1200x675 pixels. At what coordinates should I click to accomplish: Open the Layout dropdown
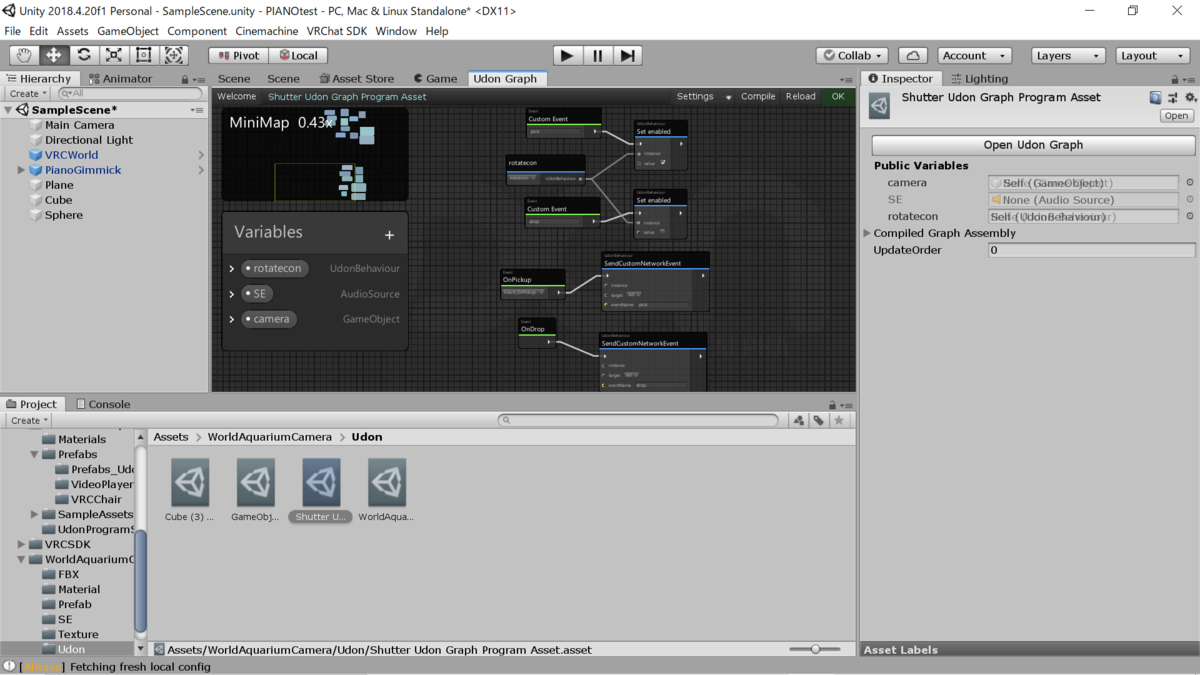(x=1152, y=56)
